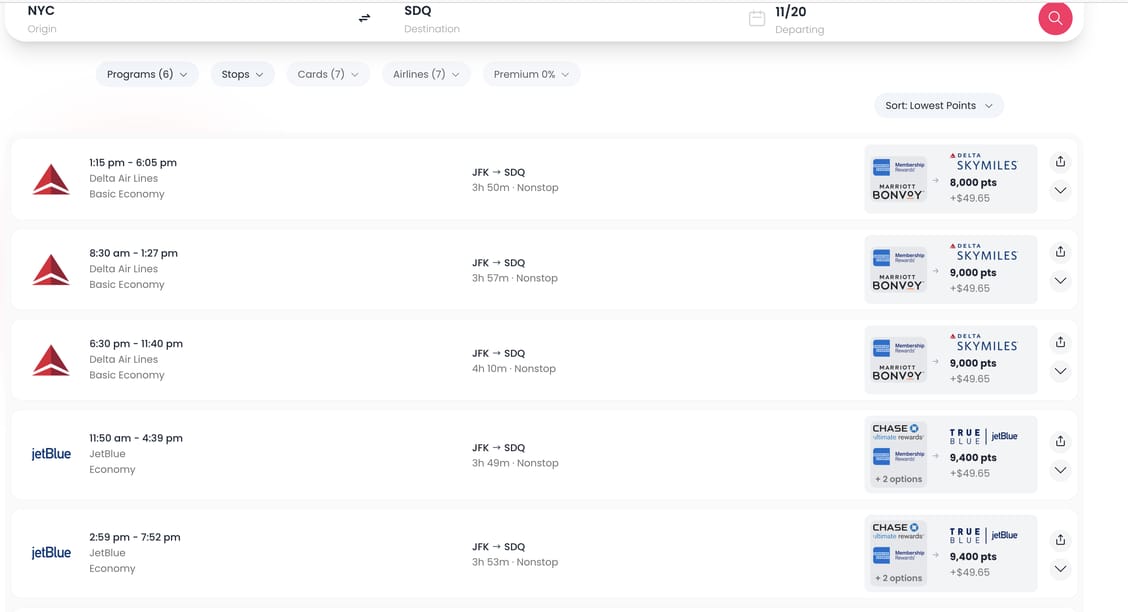The height and width of the screenshot is (612, 1128).
Task: Share the 6:30 pm Delta flight
Action: click(1060, 342)
